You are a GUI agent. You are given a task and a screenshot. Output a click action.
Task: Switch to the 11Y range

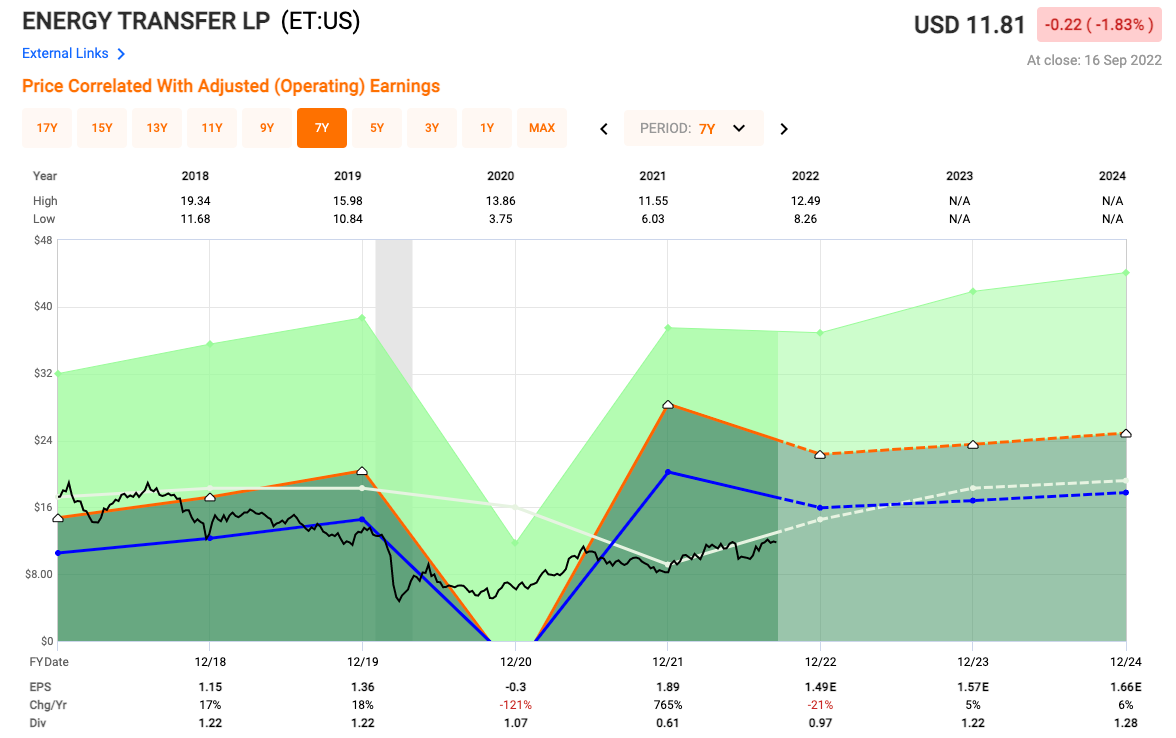[212, 128]
